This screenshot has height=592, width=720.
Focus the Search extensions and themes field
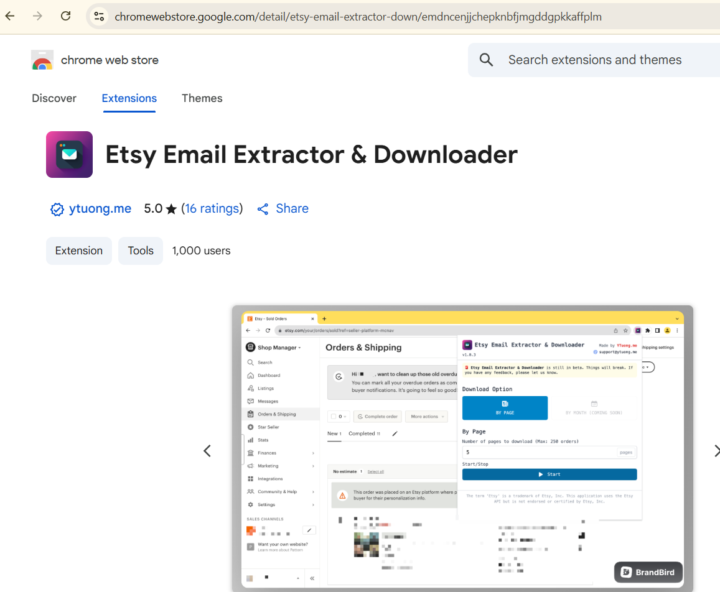coord(595,60)
